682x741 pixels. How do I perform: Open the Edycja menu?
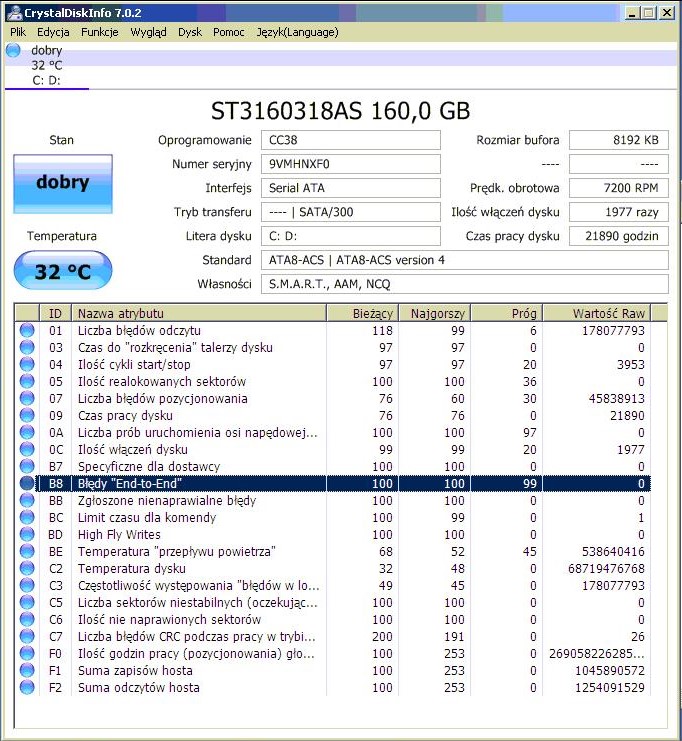point(53,32)
